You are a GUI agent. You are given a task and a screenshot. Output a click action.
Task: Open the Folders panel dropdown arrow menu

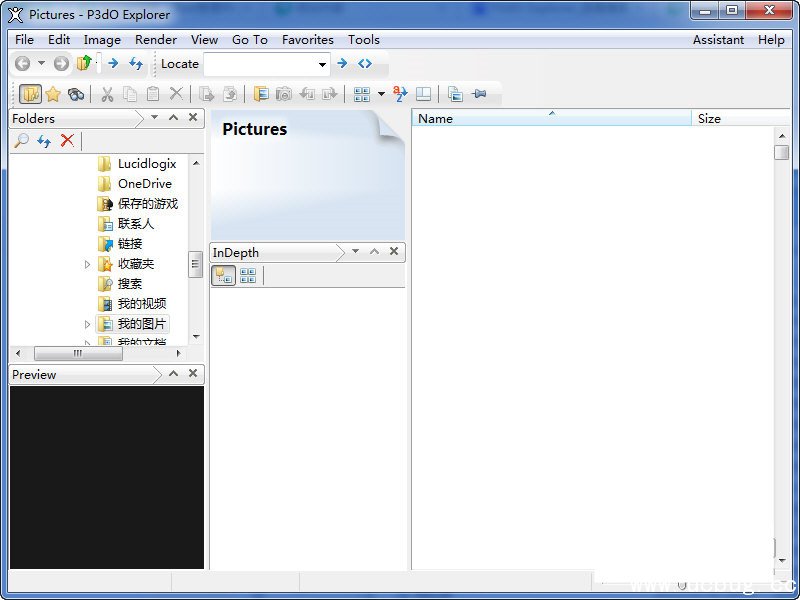click(154, 118)
